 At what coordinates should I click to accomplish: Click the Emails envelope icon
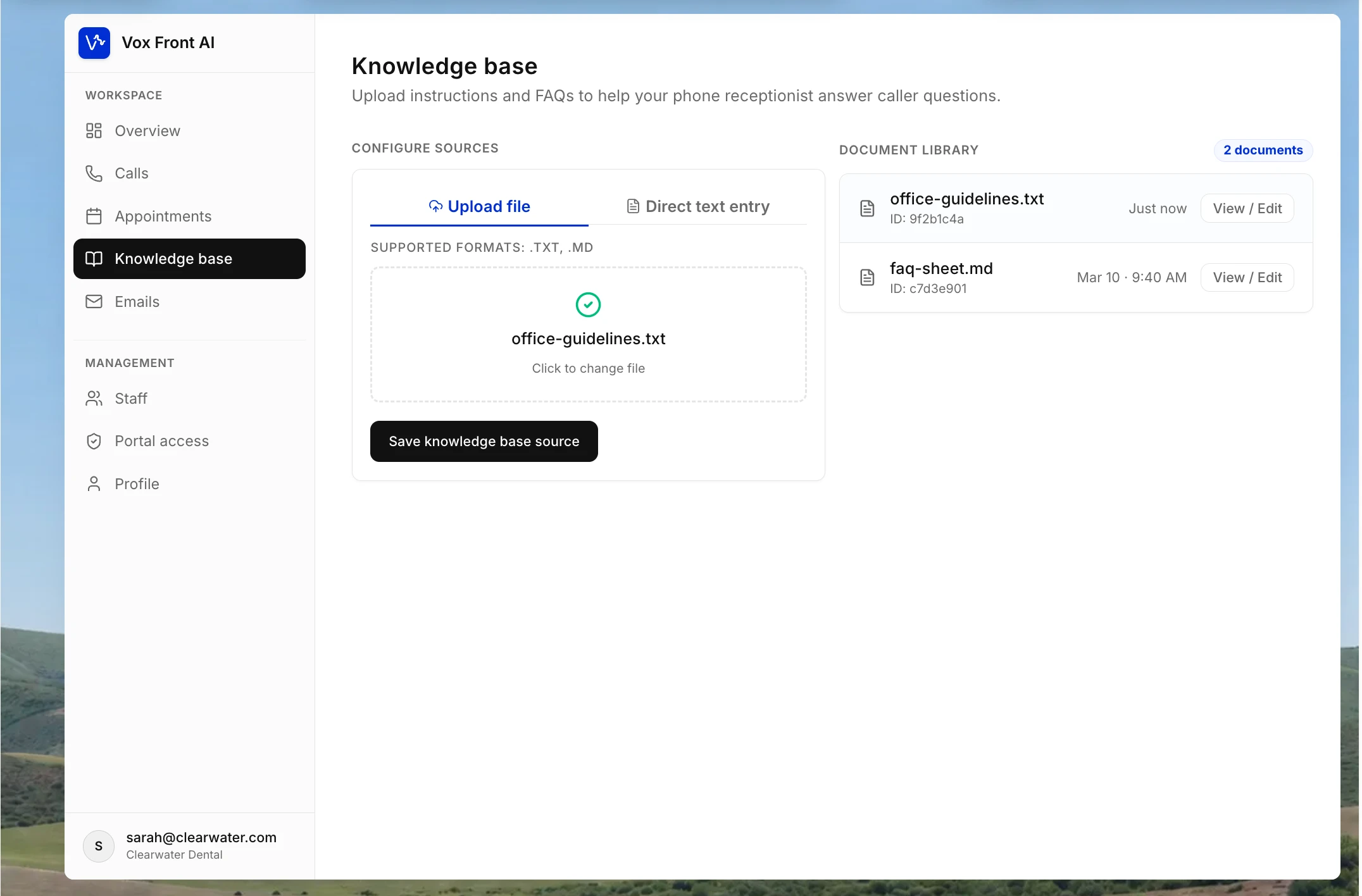pyautogui.click(x=94, y=302)
